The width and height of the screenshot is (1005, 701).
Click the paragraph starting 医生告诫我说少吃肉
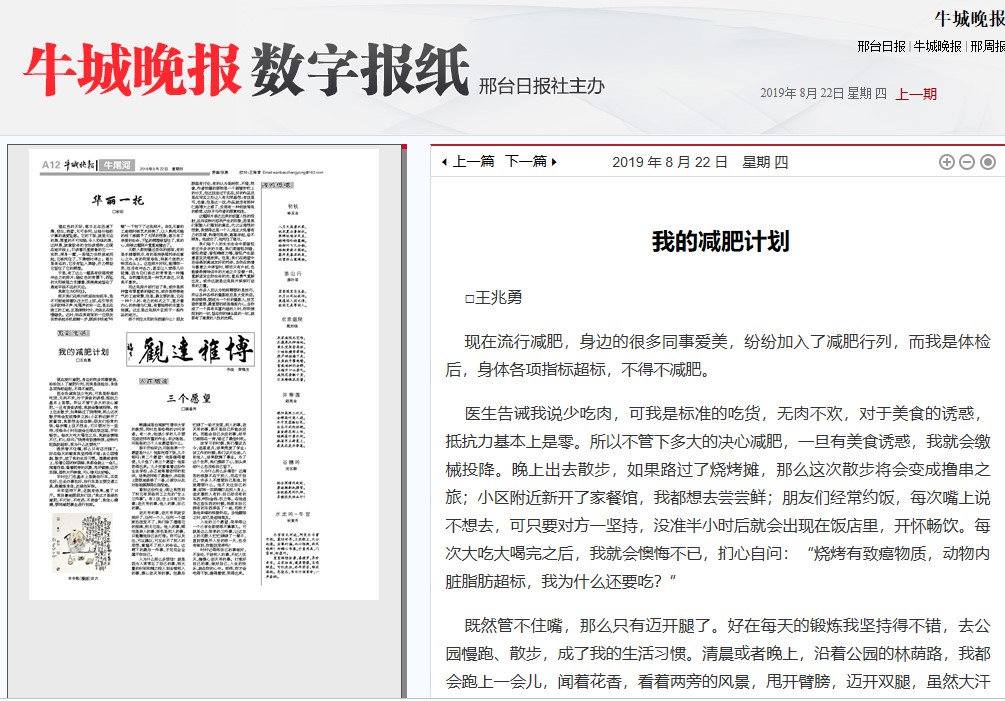718,497
